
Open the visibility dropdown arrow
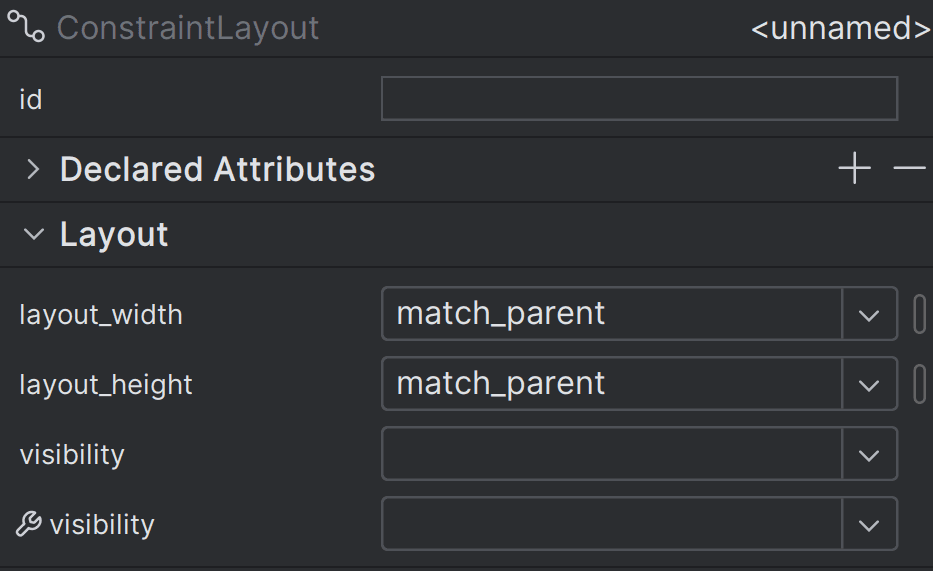coord(869,454)
